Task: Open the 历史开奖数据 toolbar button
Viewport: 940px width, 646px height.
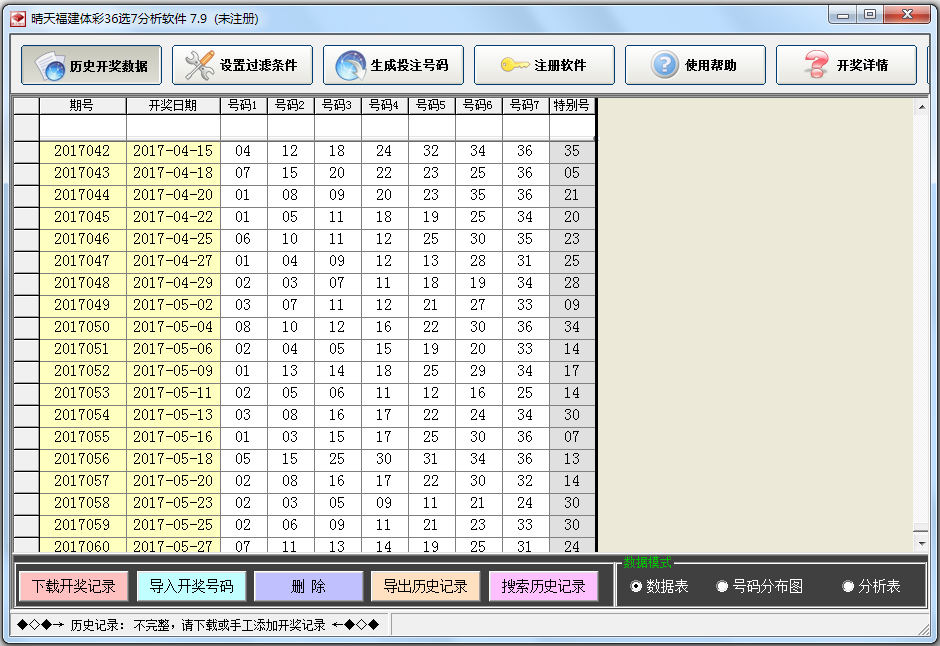Action: pyautogui.click(x=91, y=65)
